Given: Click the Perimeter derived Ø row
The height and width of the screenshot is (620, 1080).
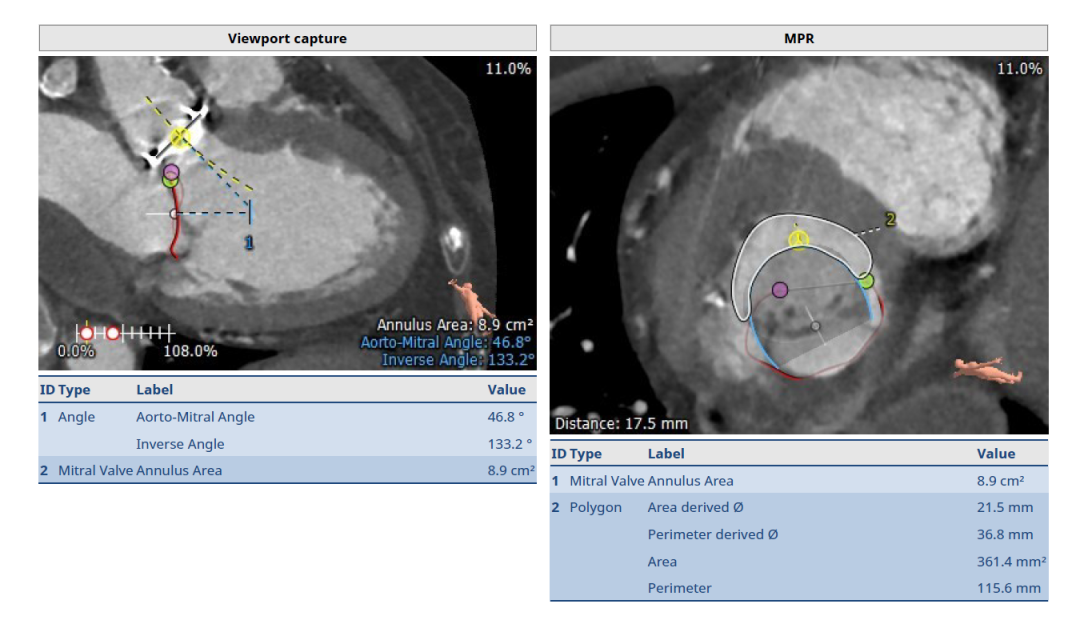Looking at the screenshot, I should 798,535.
